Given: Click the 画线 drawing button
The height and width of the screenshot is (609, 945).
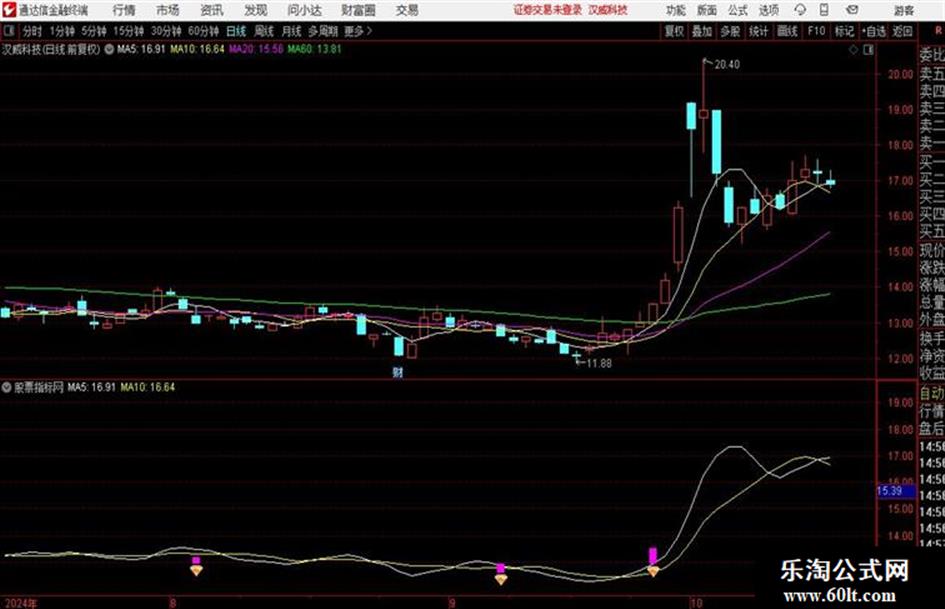Looking at the screenshot, I should (787, 31).
